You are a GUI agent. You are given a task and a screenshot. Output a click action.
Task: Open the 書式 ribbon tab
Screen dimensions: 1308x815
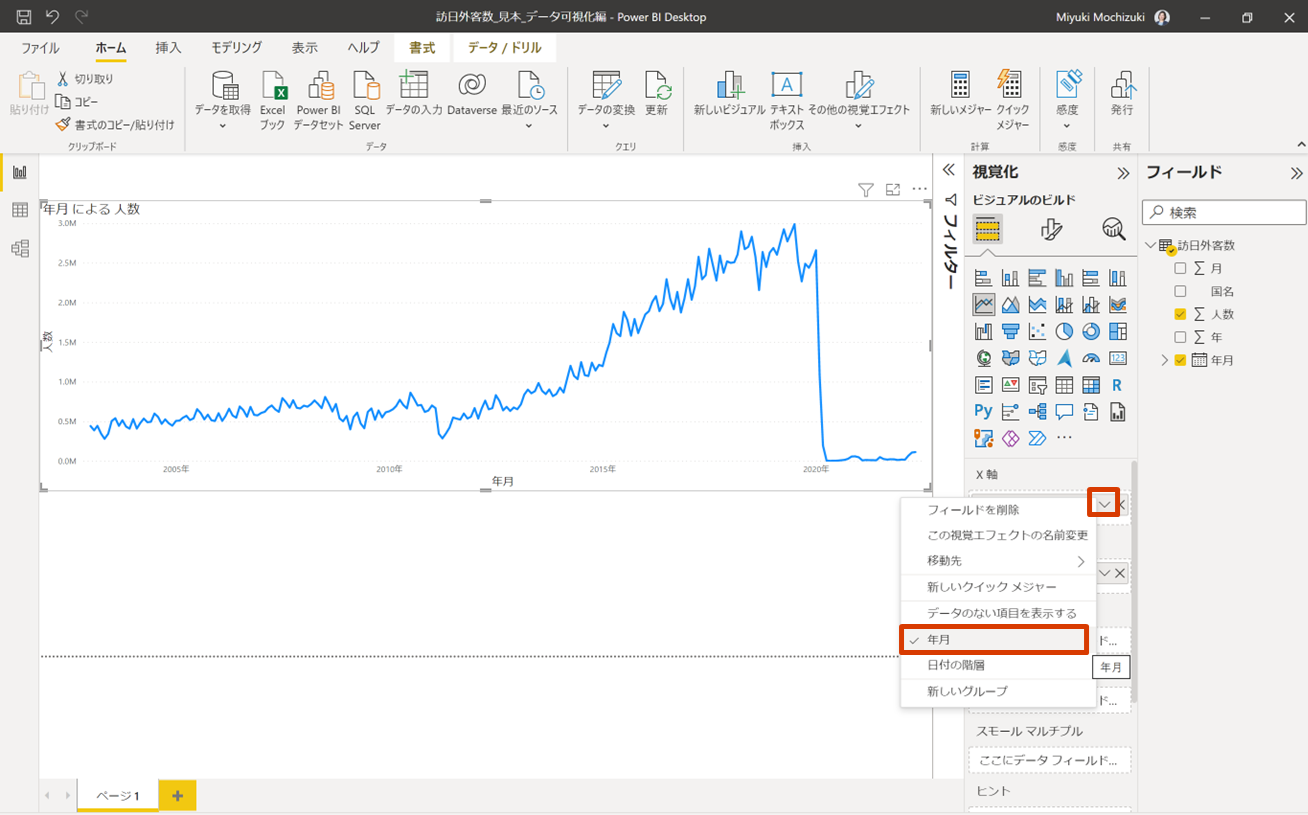(x=422, y=48)
